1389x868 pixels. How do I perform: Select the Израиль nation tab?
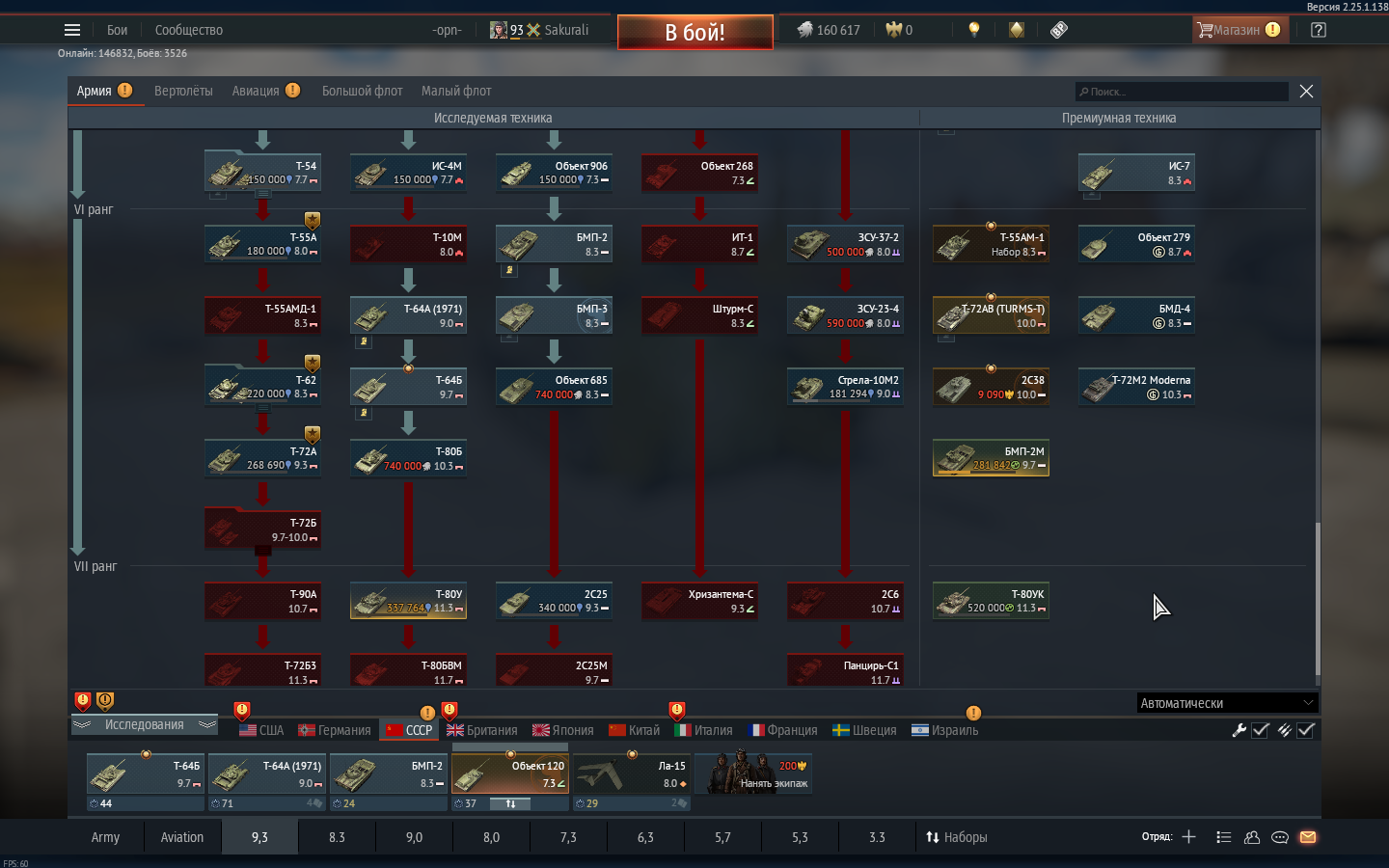[x=945, y=730]
